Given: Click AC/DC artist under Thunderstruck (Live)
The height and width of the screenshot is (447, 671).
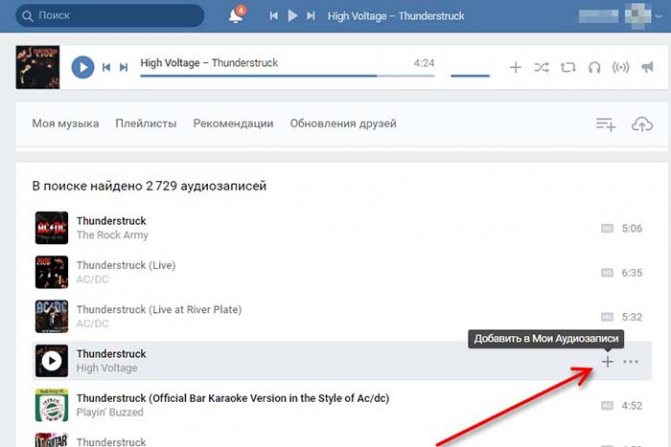Looking at the screenshot, I should pos(92,279).
